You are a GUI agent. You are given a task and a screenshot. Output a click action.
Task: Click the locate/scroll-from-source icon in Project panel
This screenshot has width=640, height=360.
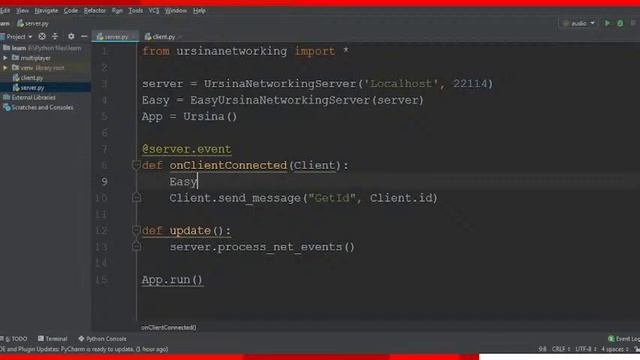(x=42, y=36)
